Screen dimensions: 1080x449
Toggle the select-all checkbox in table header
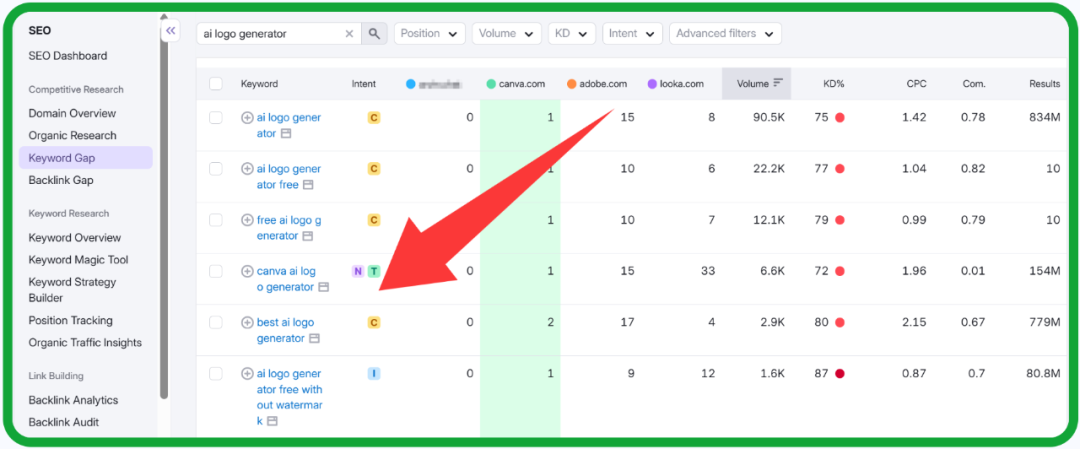216,84
